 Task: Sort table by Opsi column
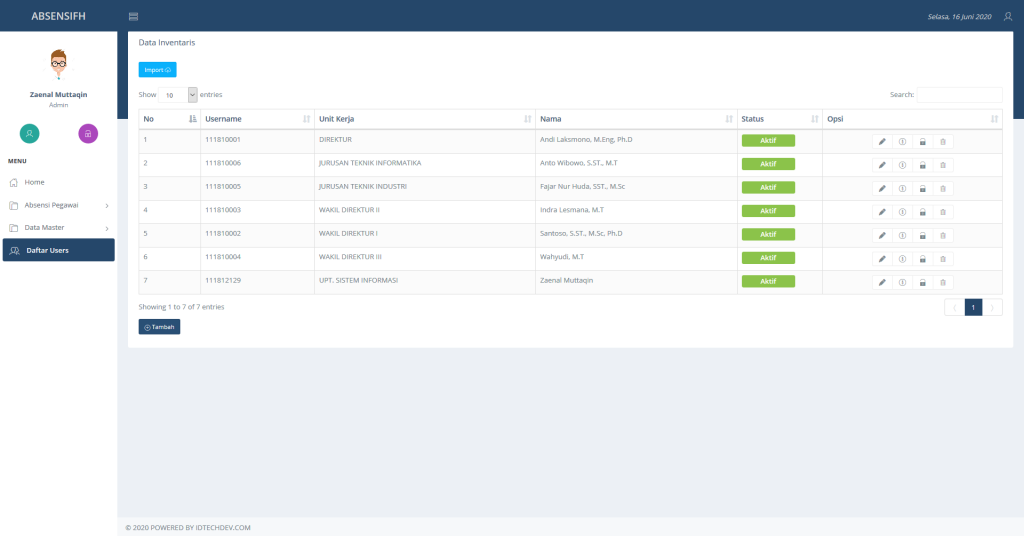[x=912, y=119]
